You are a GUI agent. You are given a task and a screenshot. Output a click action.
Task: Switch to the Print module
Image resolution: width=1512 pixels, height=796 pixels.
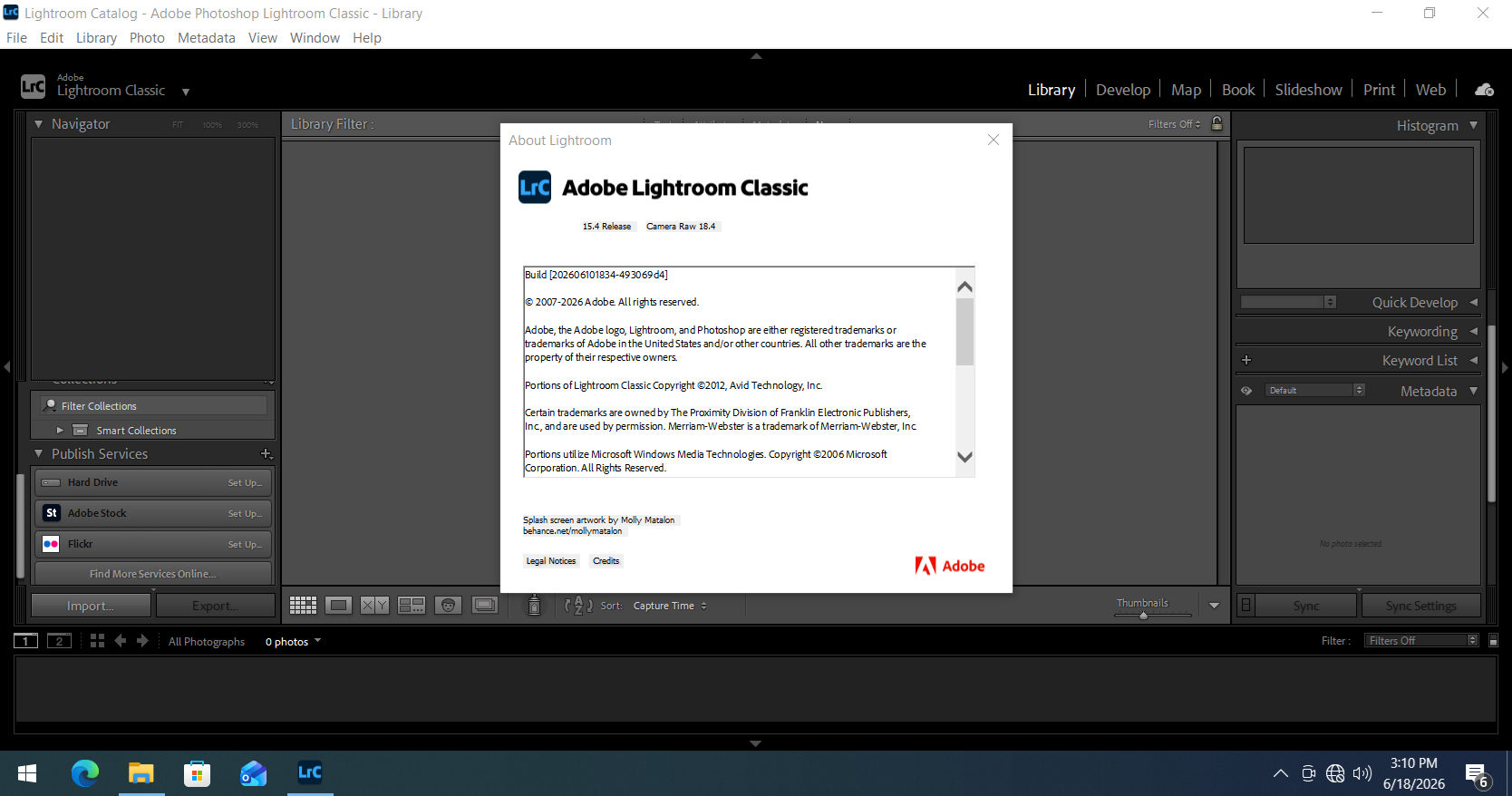coord(1379,90)
